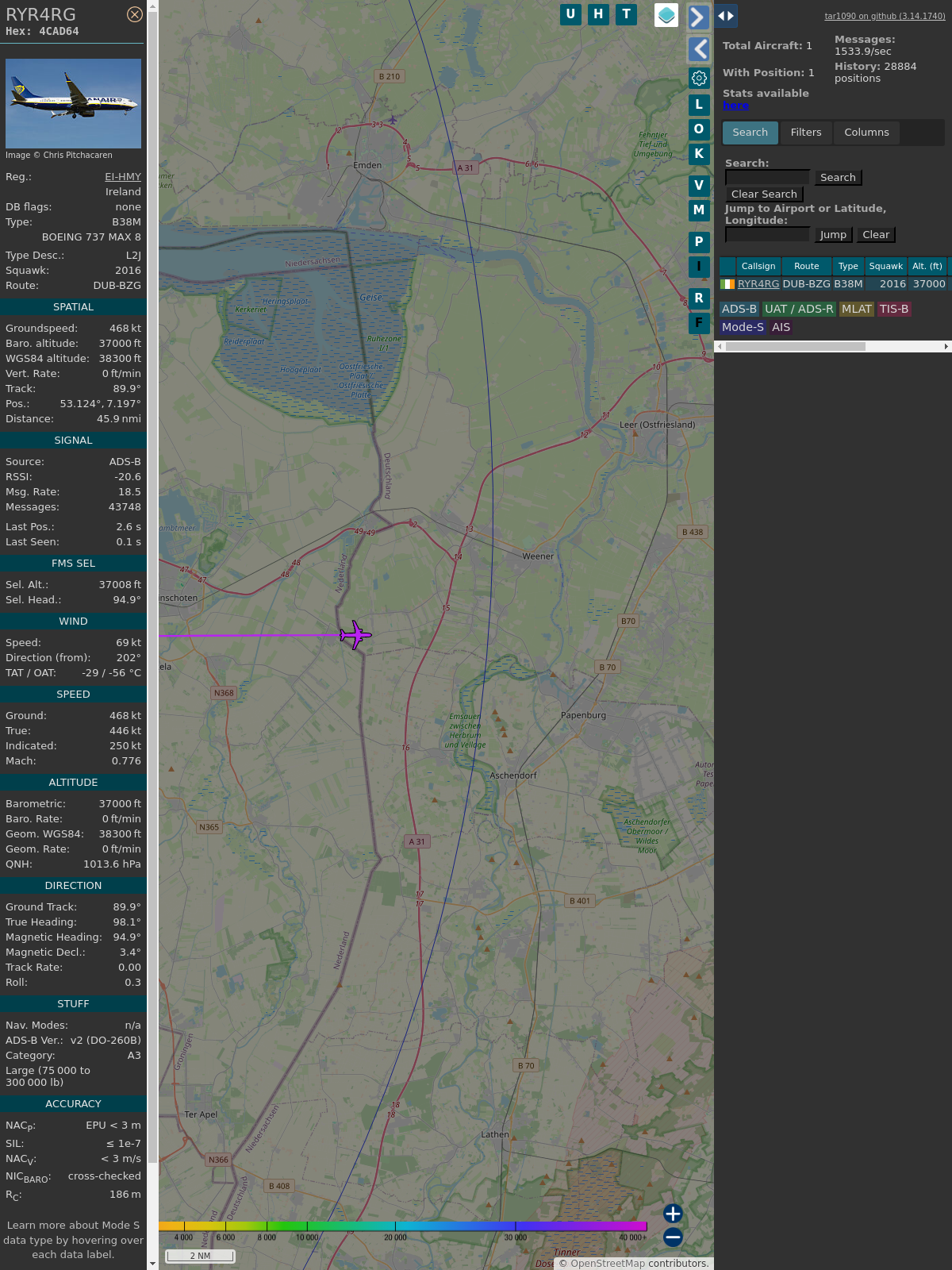Click the Search button
The width and height of the screenshot is (952, 1270).
[x=838, y=178]
